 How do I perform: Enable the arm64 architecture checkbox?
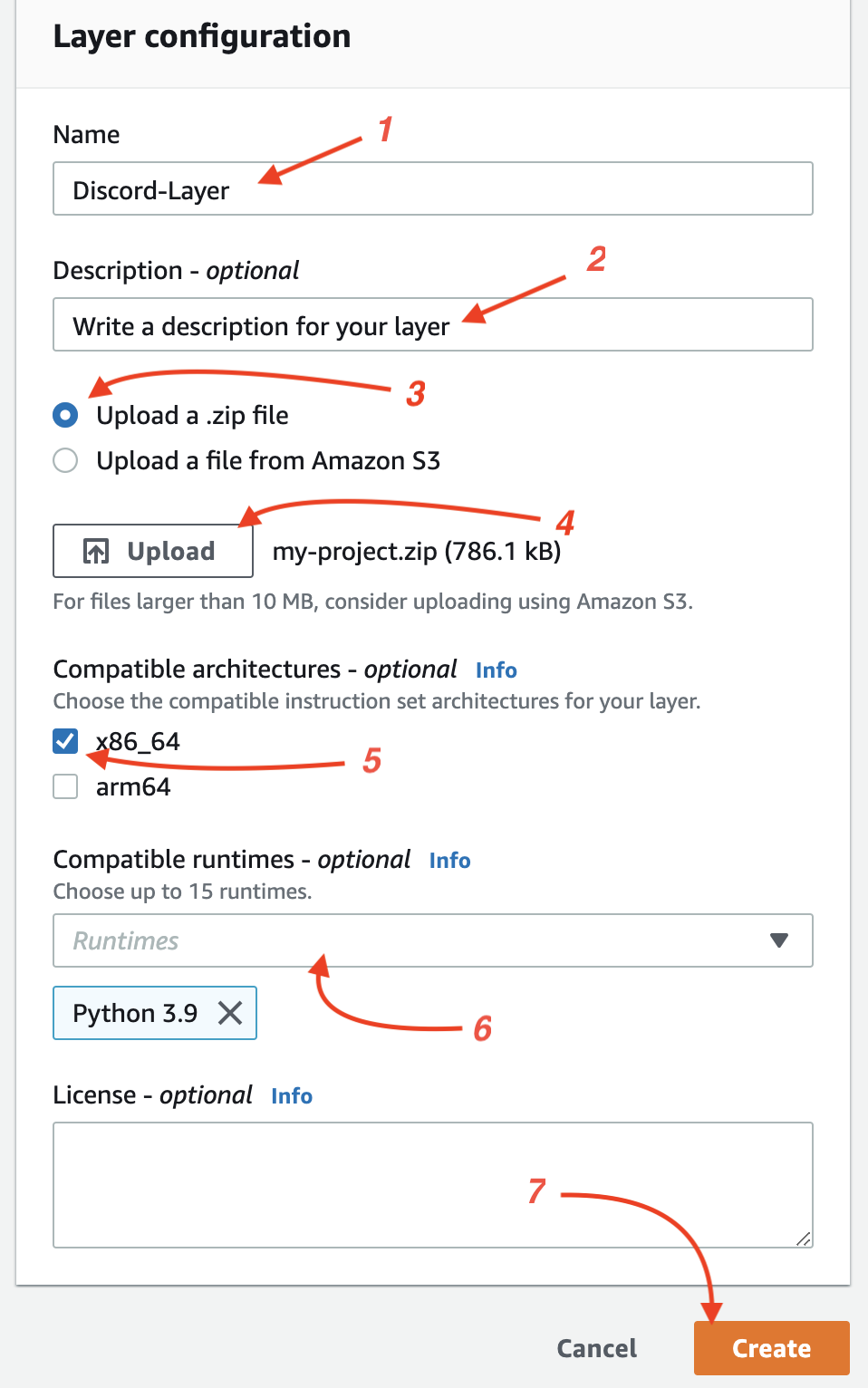click(65, 786)
